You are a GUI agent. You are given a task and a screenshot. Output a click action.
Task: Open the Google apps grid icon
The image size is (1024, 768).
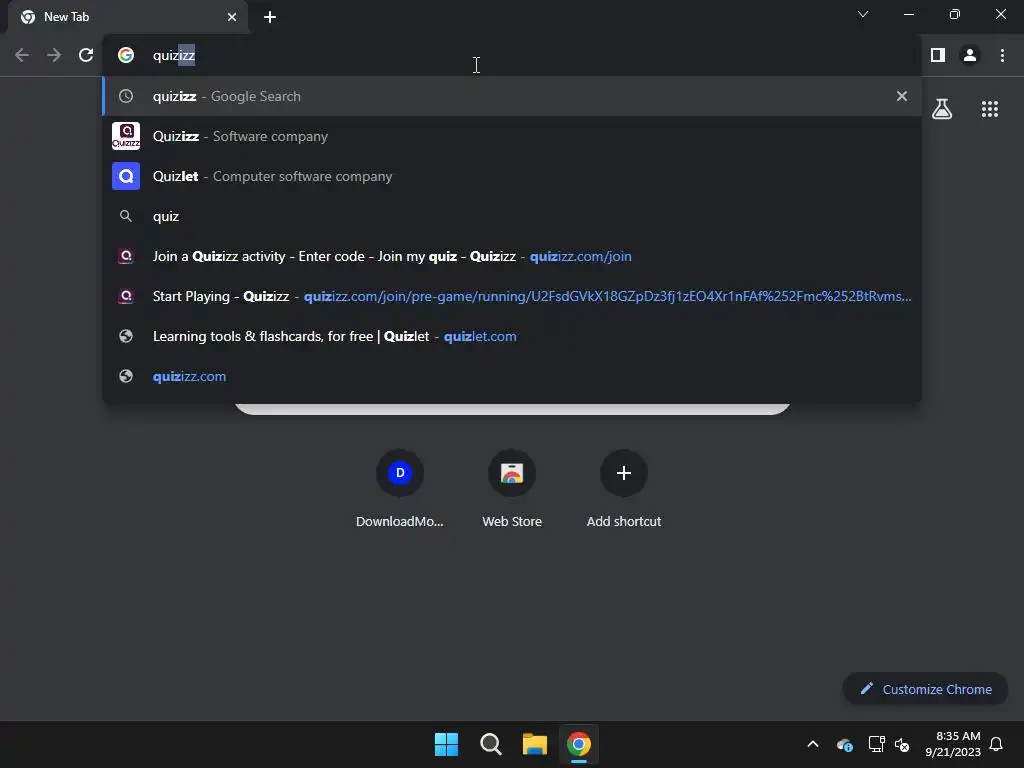coord(990,109)
